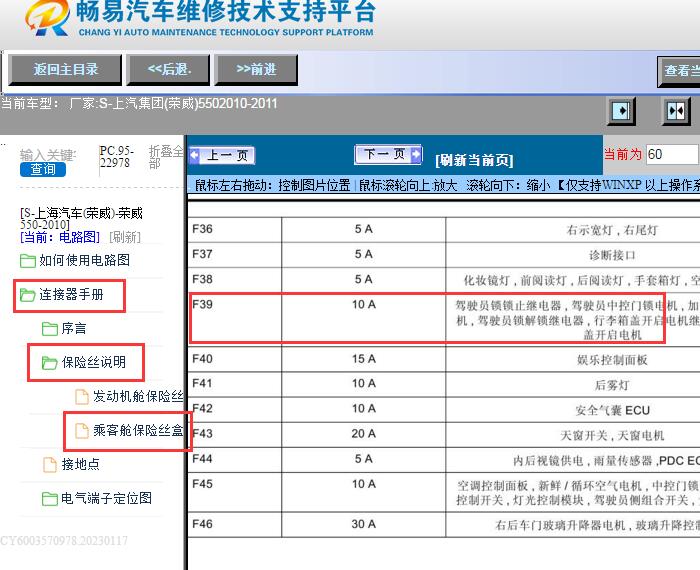Click 天窗开关，天窗电机 description

[612, 435]
